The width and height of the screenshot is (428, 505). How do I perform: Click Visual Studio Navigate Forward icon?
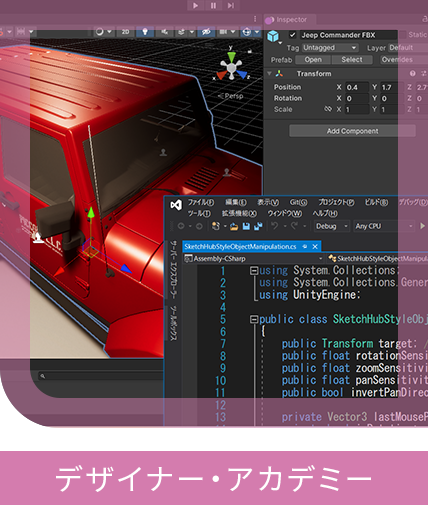point(199,226)
